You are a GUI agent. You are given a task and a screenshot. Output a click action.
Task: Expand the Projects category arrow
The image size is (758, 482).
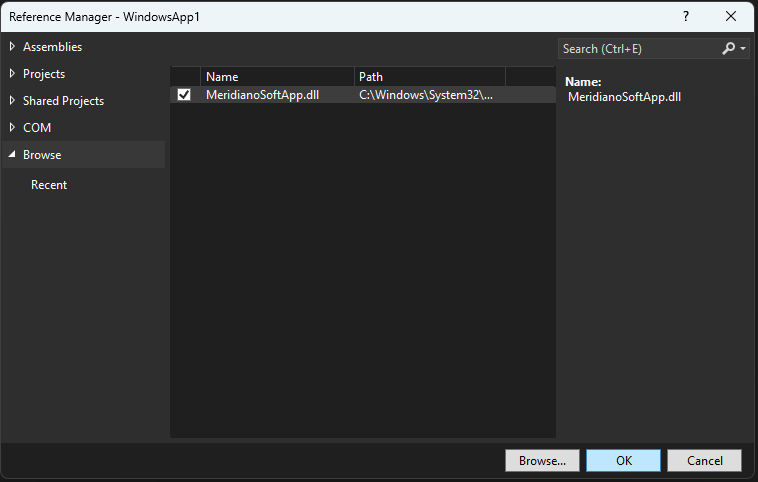point(13,73)
